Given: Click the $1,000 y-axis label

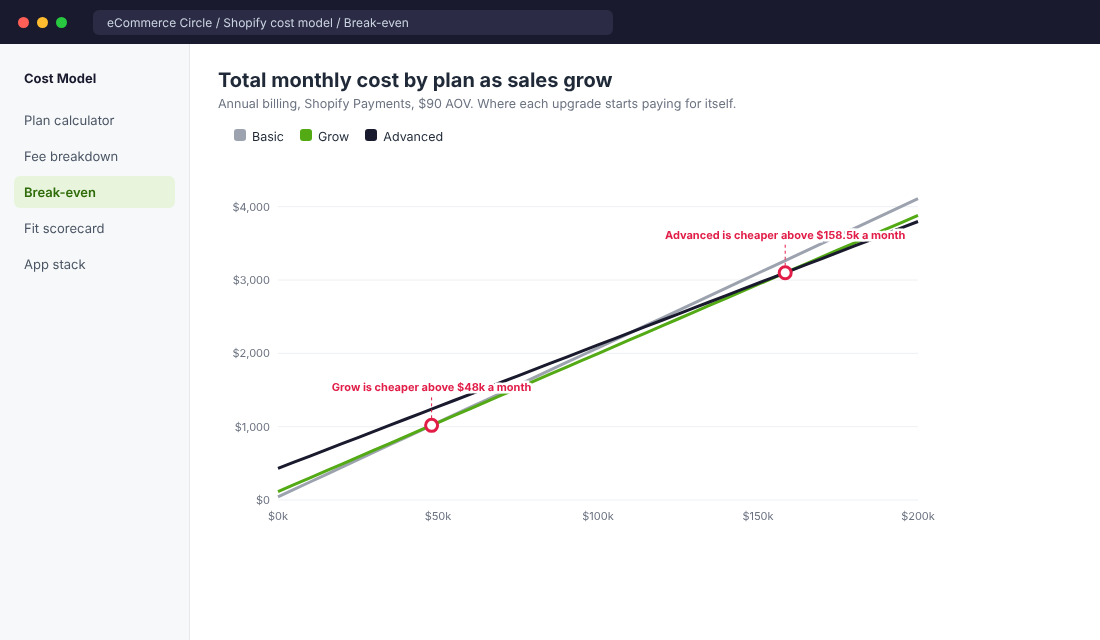Looking at the screenshot, I should pyautogui.click(x=252, y=427).
